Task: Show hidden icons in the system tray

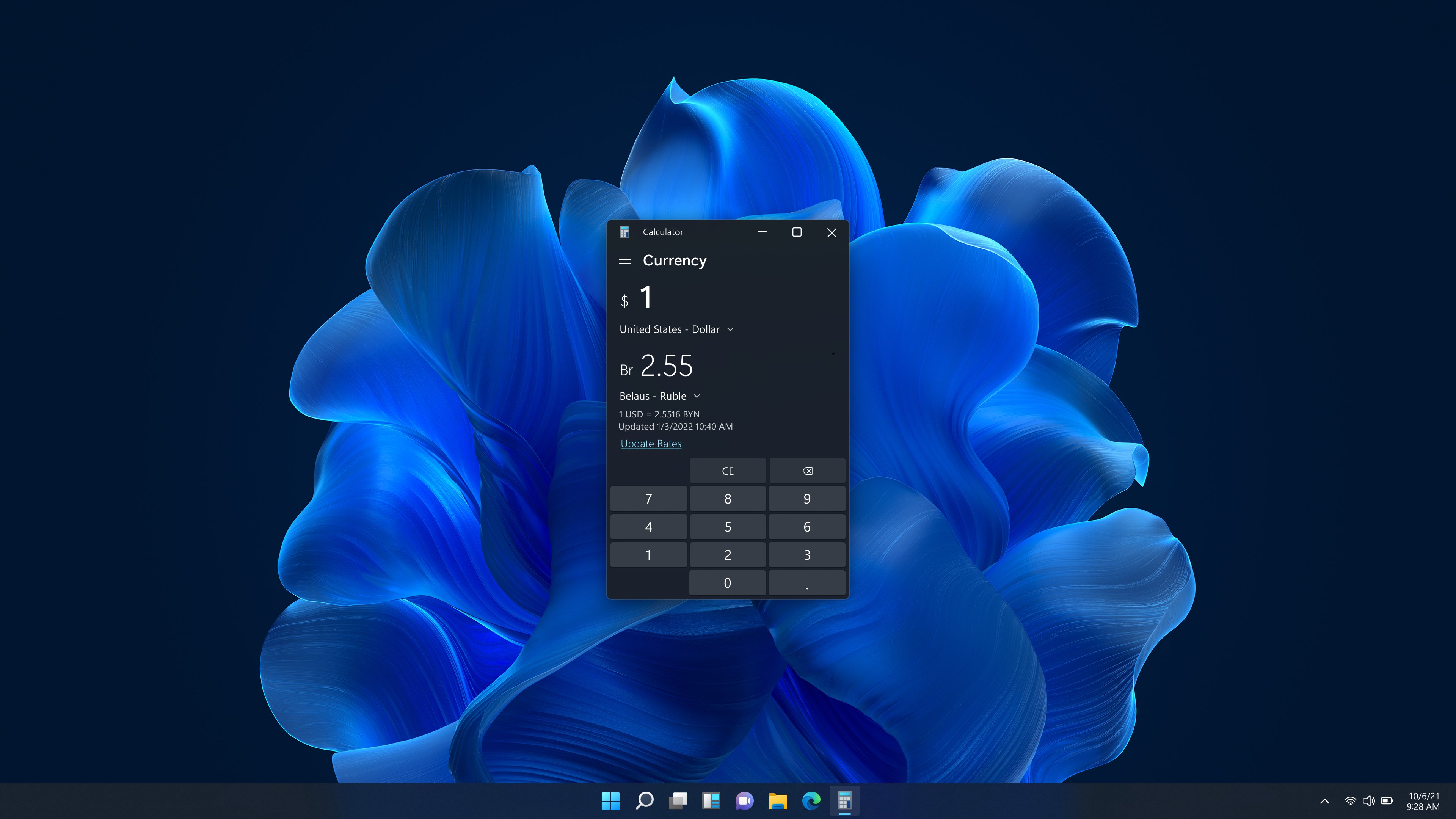Action: (x=1324, y=801)
